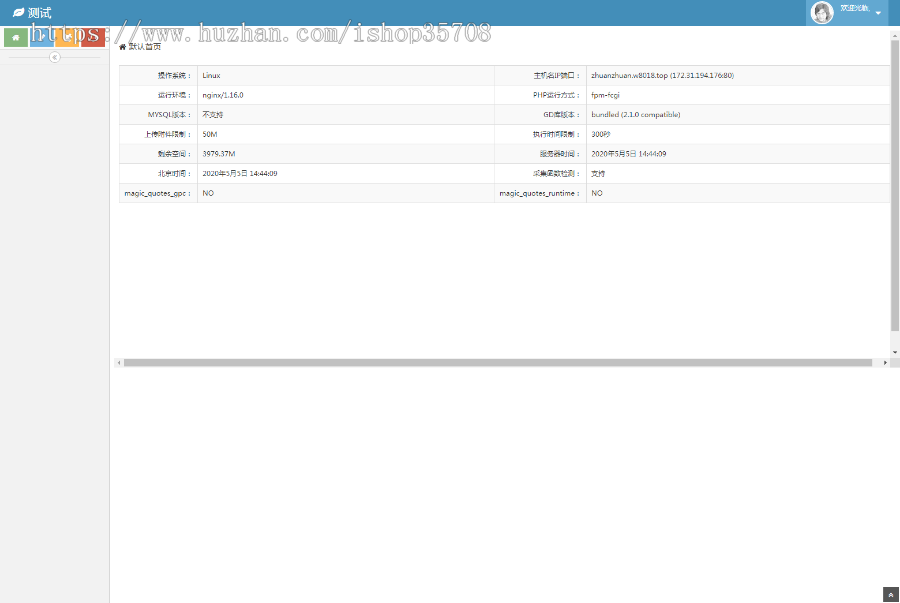900x603 pixels.
Task: Click the welcome text next to avatar
Action: point(855,8)
